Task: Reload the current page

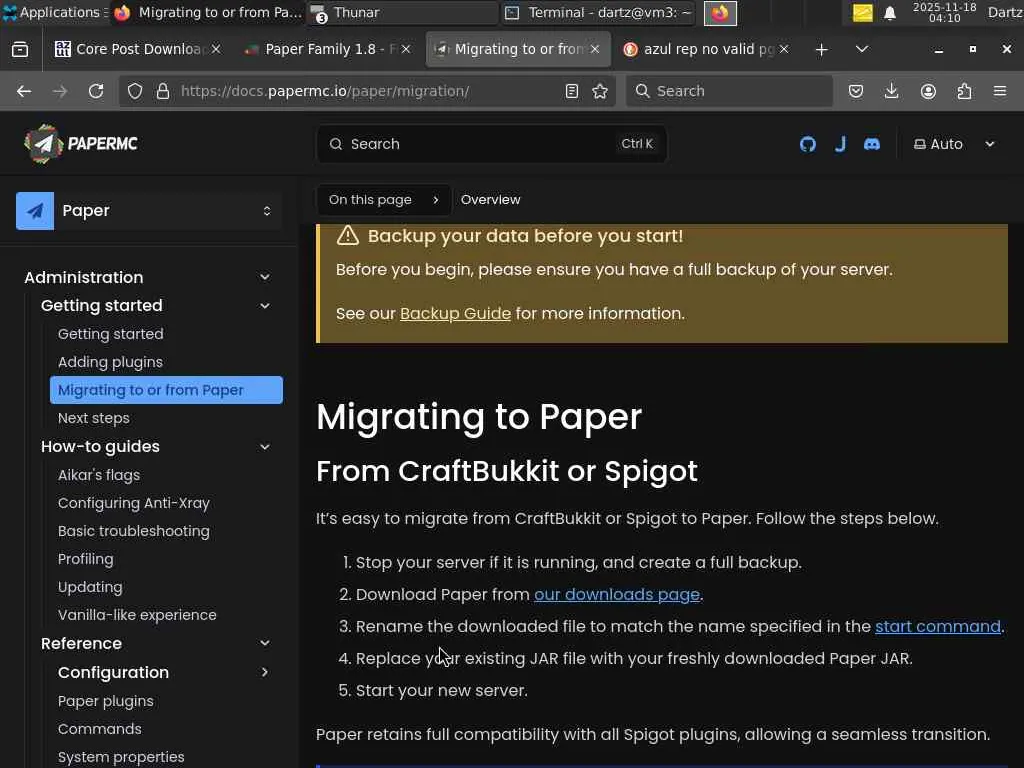Action: tap(96, 91)
